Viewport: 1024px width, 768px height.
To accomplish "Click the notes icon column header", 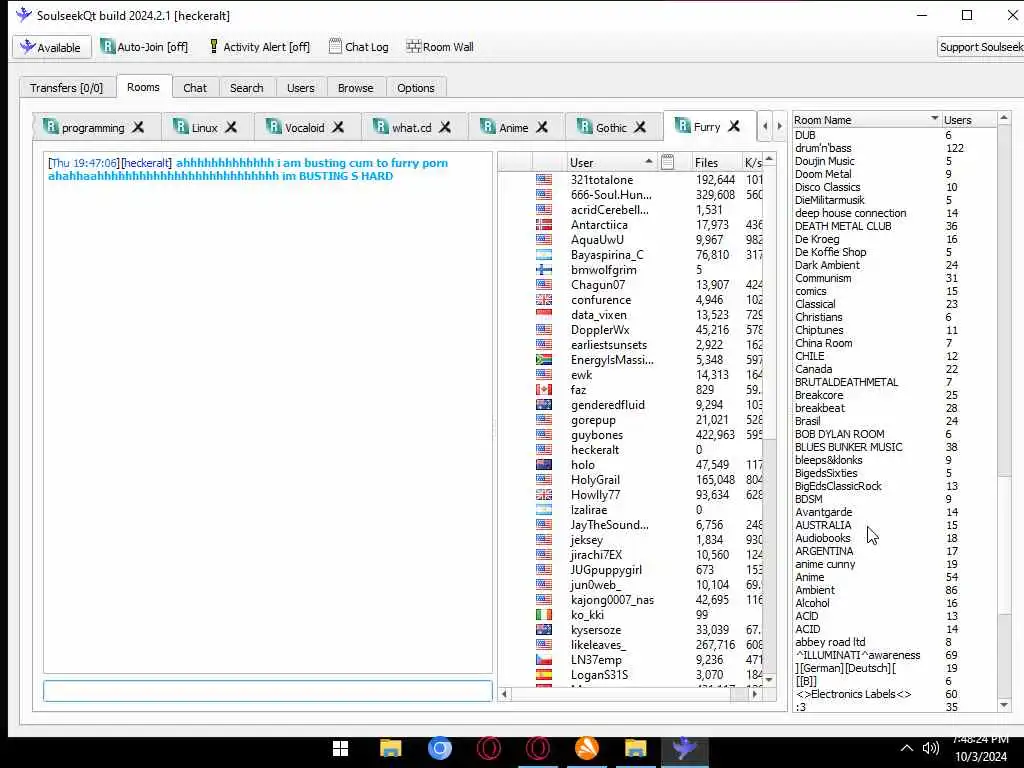I will click(667, 162).
